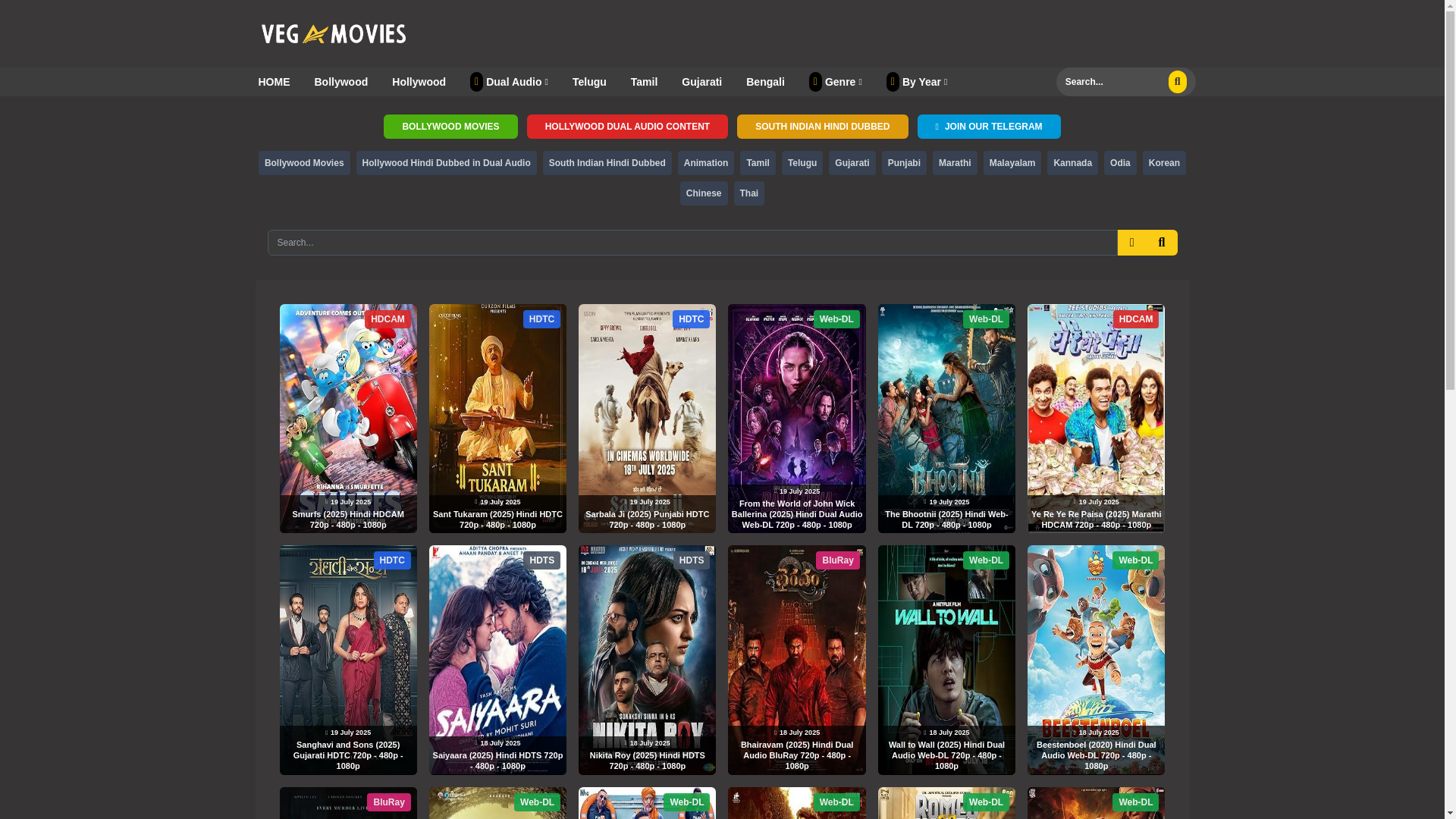Open Ye Re Ye Re Paisa Marathi poster
The image size is (1456, 819).
1096,419
